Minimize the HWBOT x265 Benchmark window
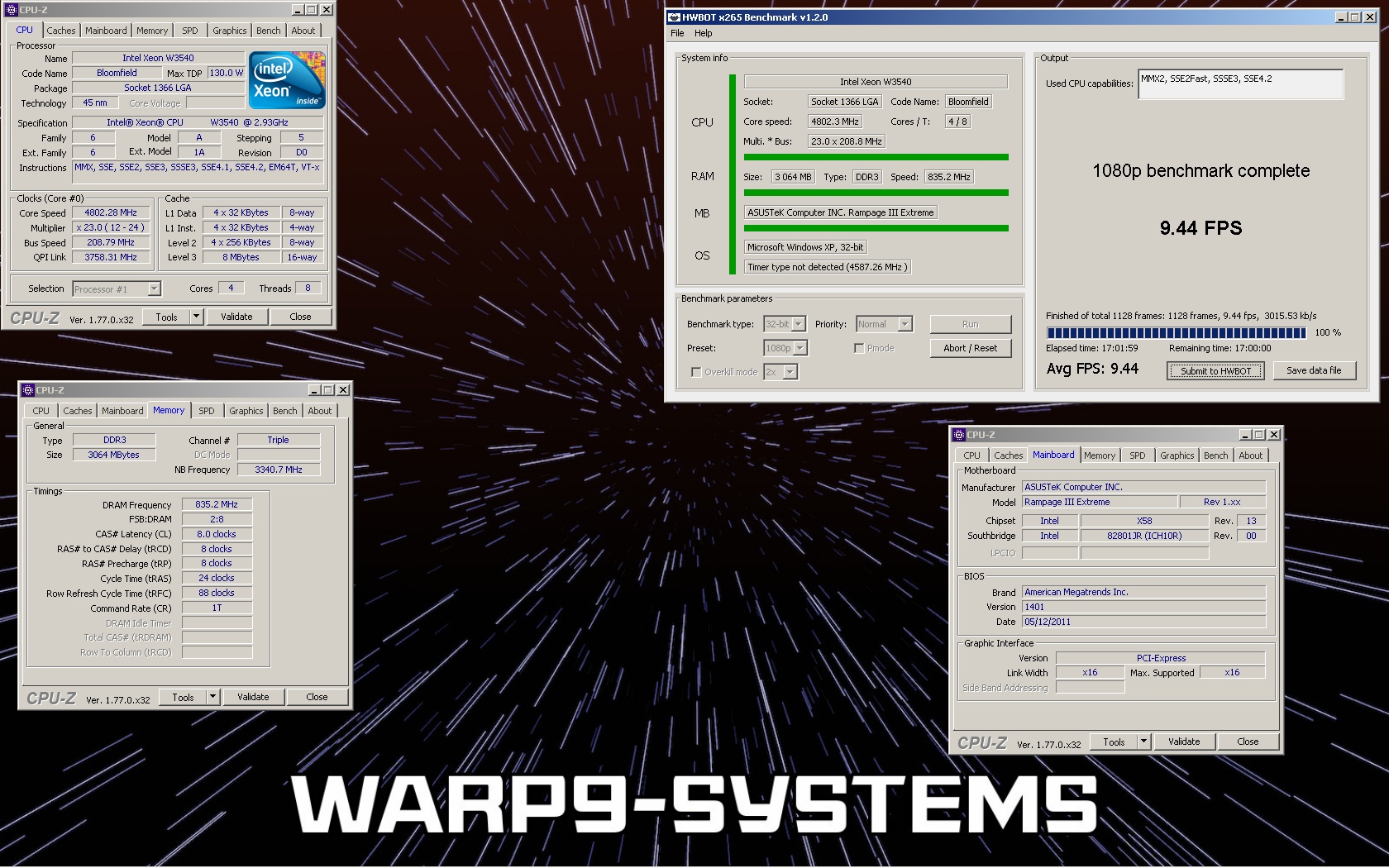The height and width of the screenshot is (868, 1389). 1341,17
